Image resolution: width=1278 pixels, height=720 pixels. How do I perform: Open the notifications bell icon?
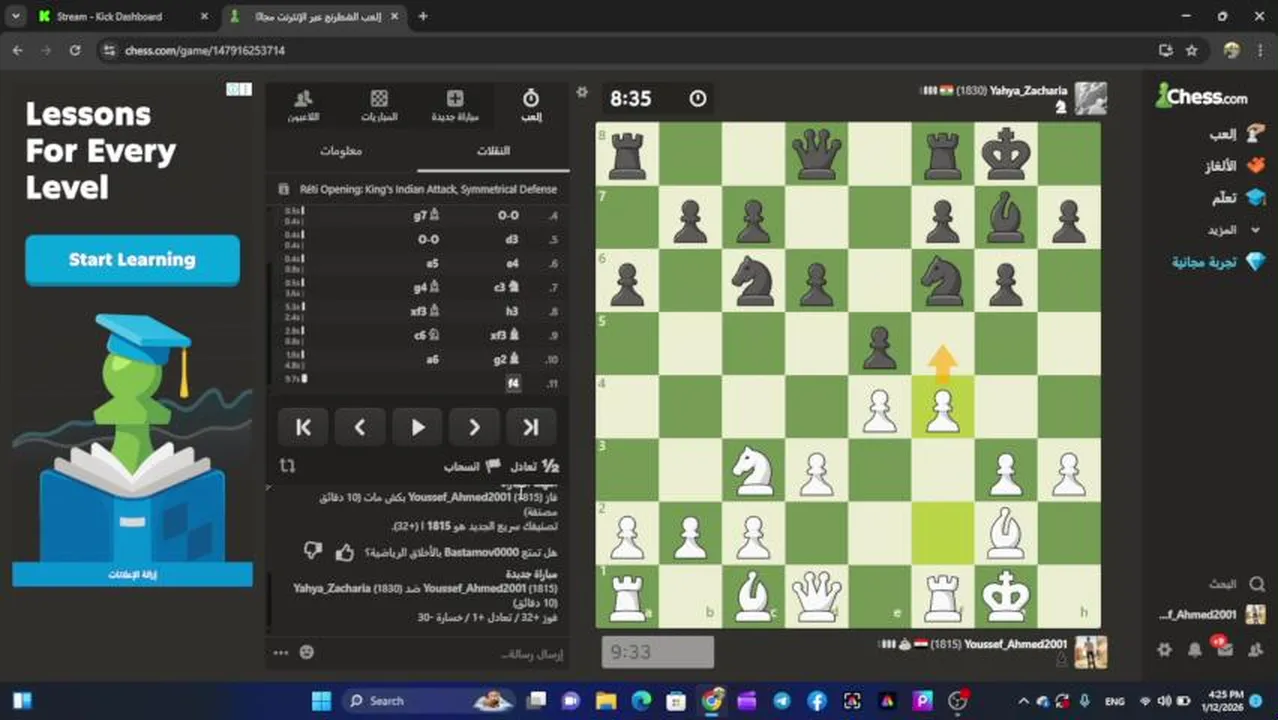1194,649
